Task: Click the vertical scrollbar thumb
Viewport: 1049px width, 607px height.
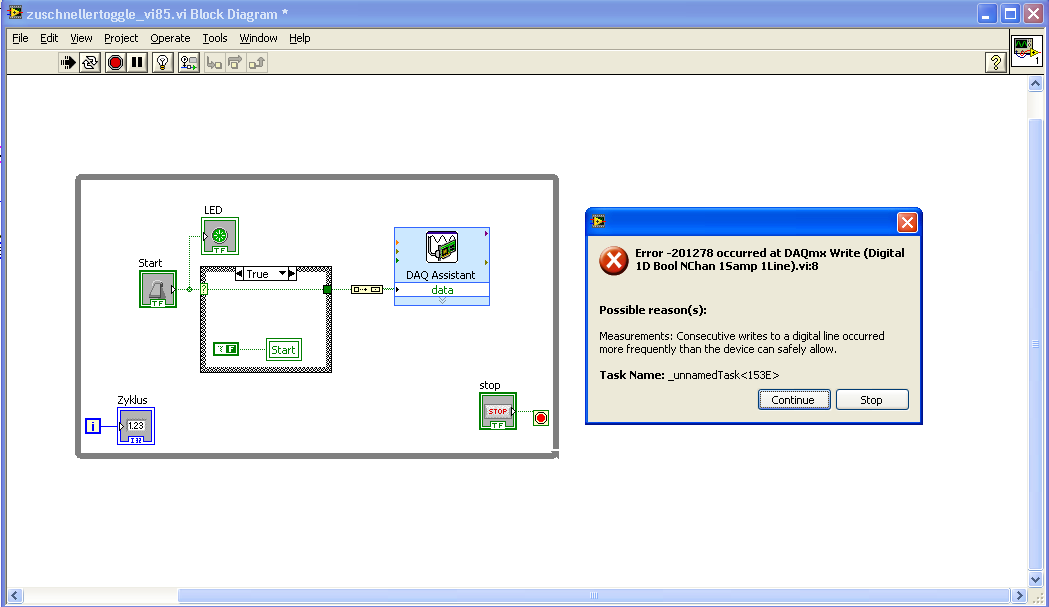Action: pos(1036,344)
